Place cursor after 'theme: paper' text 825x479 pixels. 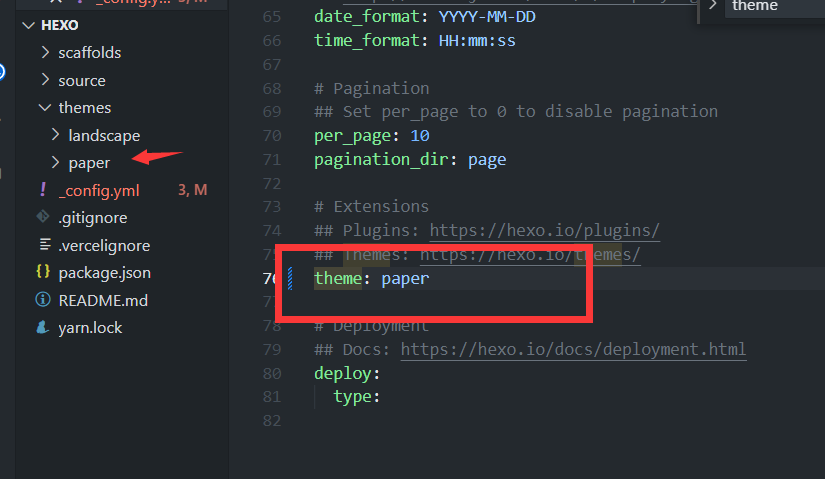pyautogui.click(x=430, y=279)
